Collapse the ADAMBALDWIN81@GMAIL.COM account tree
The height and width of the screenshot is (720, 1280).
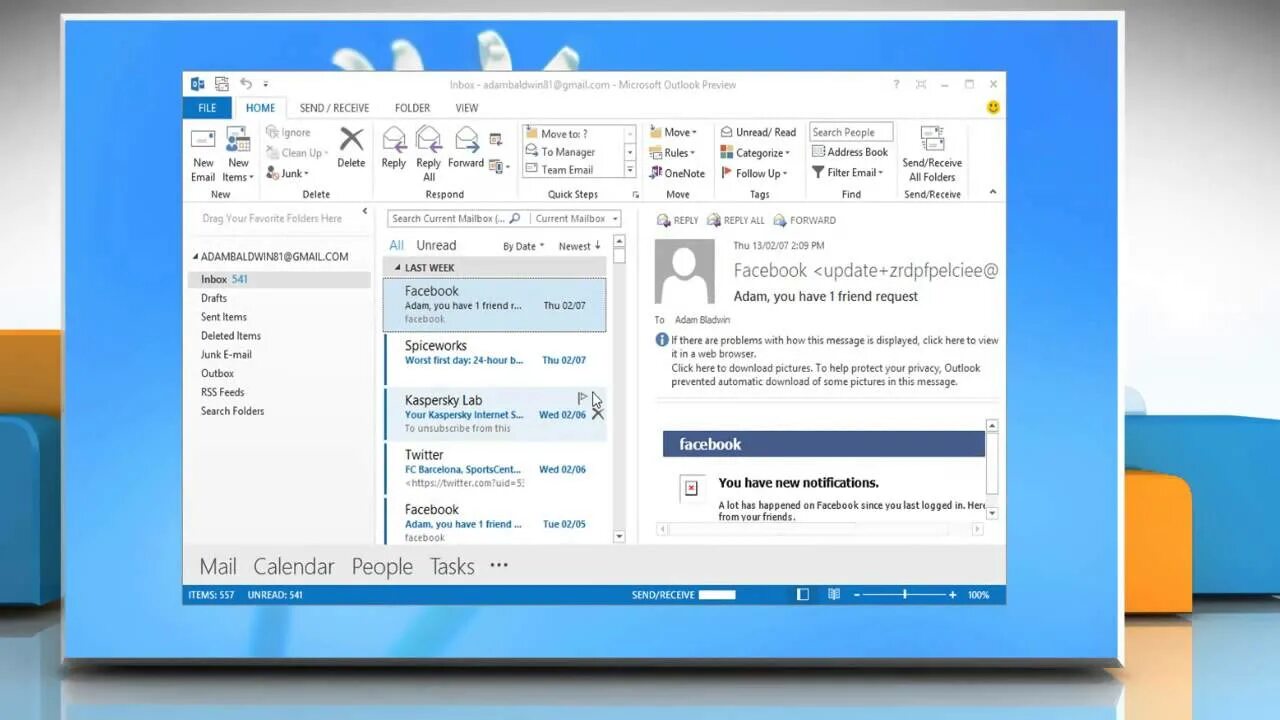[x=195, y=257]
